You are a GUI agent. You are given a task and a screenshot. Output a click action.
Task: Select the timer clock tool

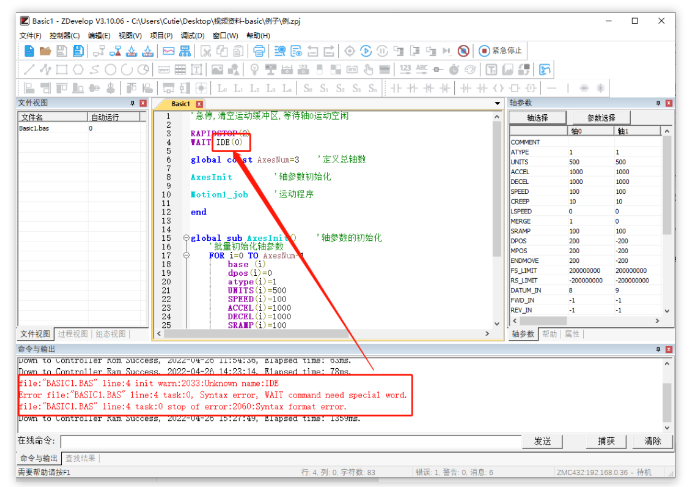coord(454,69)
